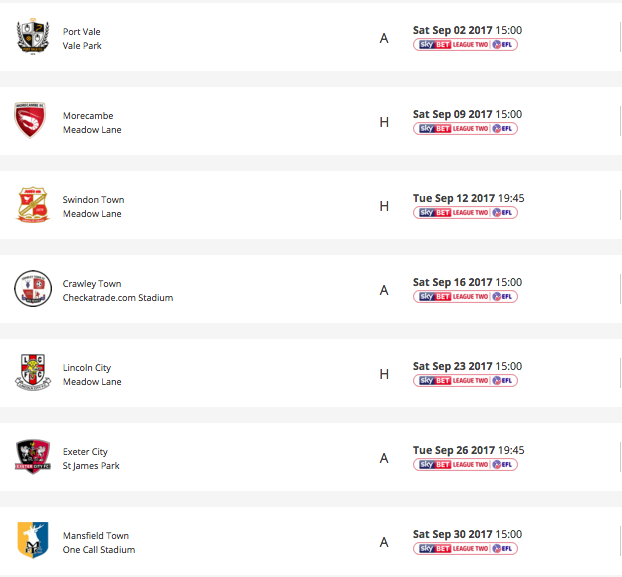Click the Lincoln City team name
The height and width of the screenshot is (577, 622).
[87, 368]
